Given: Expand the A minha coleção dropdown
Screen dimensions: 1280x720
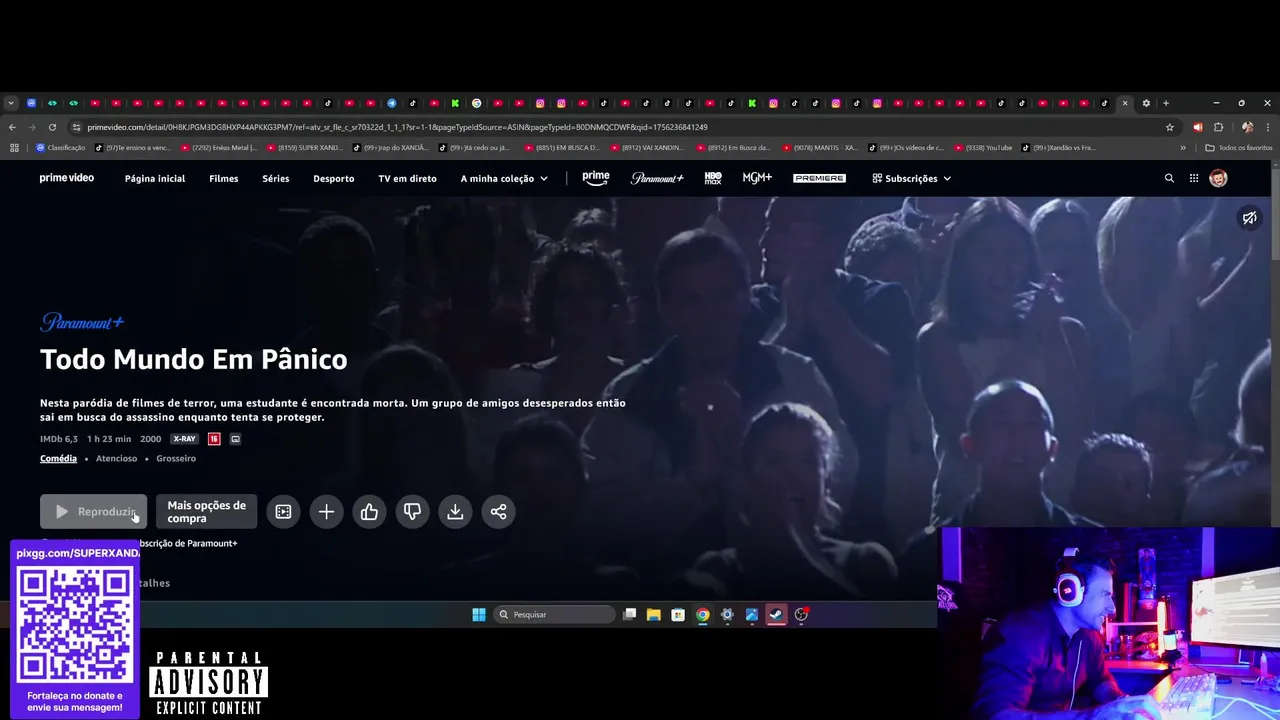Looking at the screenshot, I should point(504,178).
